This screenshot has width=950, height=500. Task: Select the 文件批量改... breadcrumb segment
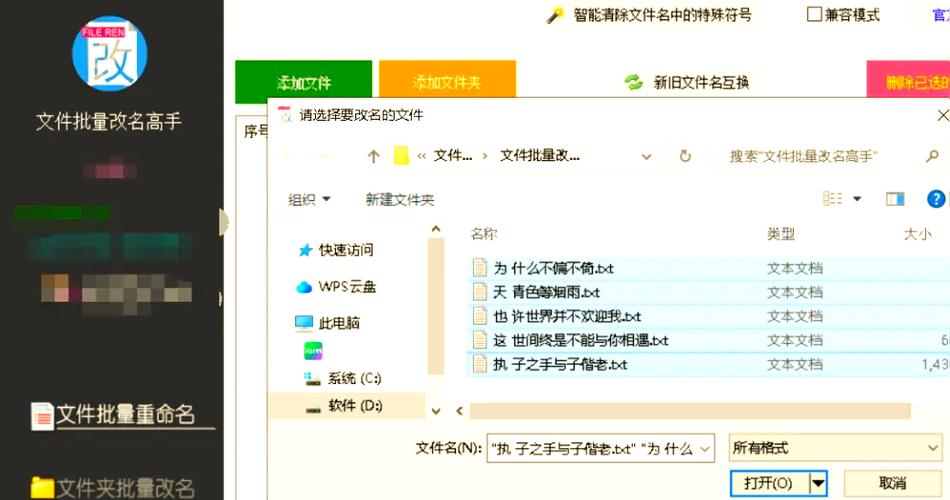[539, 156]
